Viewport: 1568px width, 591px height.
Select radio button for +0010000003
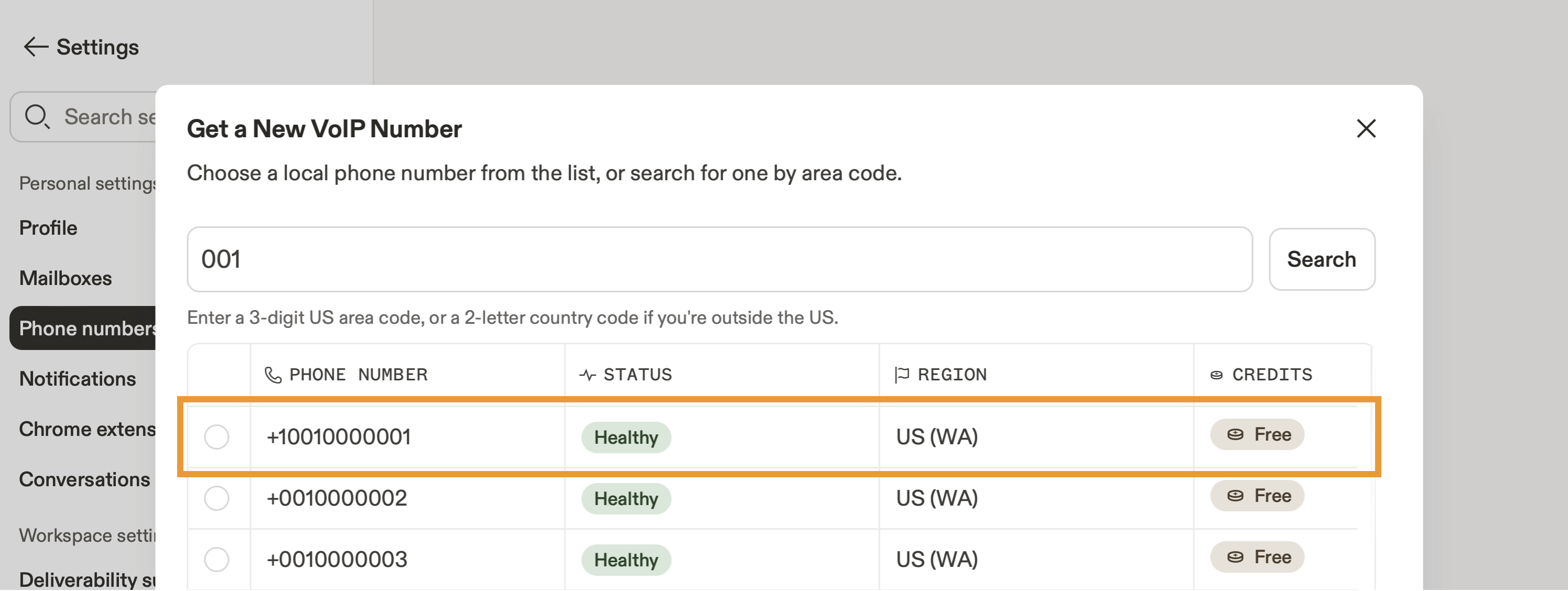tap(216, 560)
